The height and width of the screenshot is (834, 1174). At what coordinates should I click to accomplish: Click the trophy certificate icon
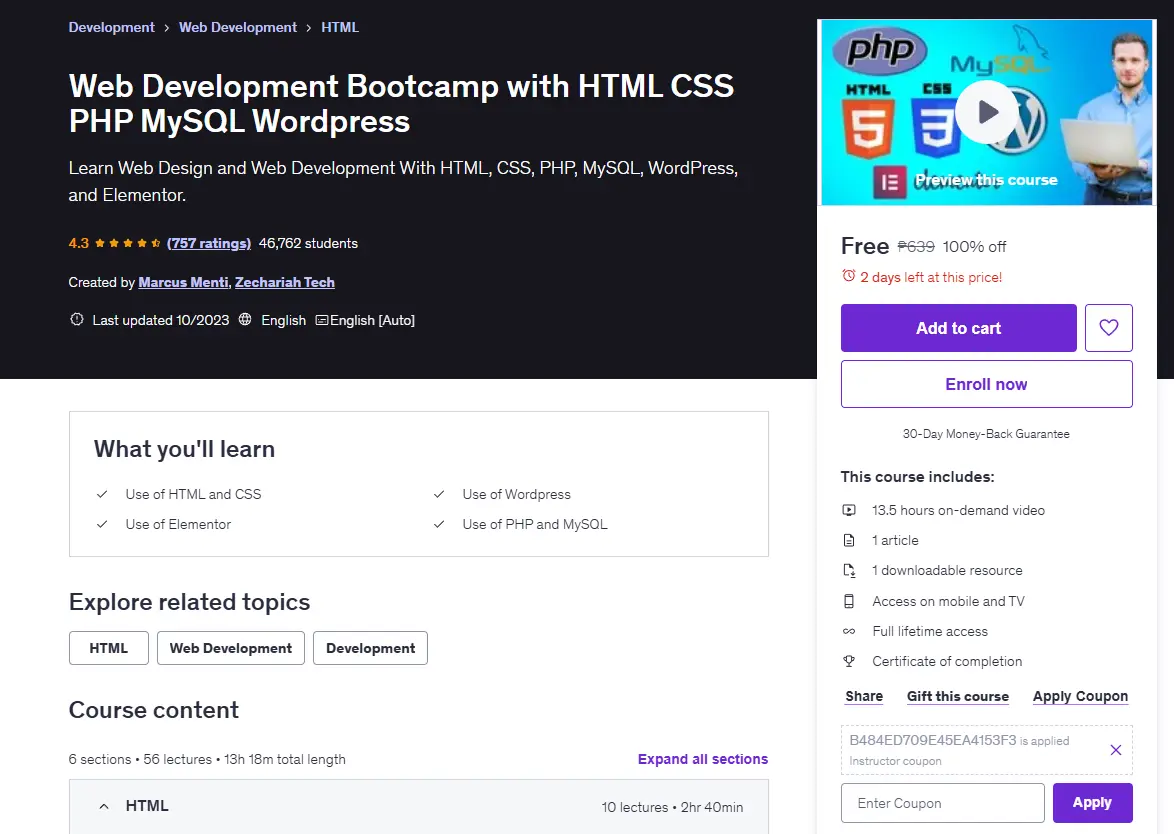[849, 661]
